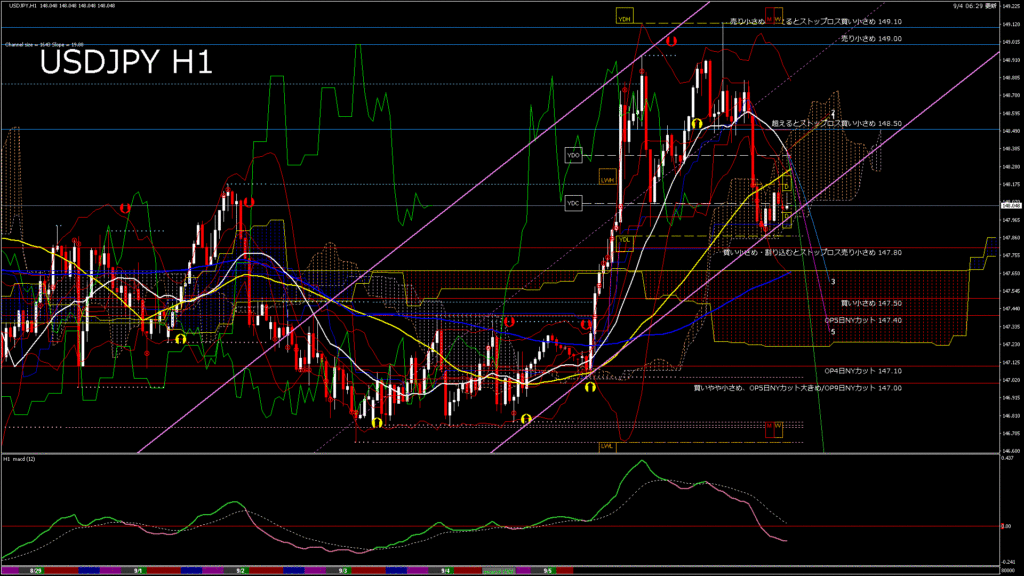Click the YDL level label box
This screenshot has height=576, width=1024.
click(624, 240)
